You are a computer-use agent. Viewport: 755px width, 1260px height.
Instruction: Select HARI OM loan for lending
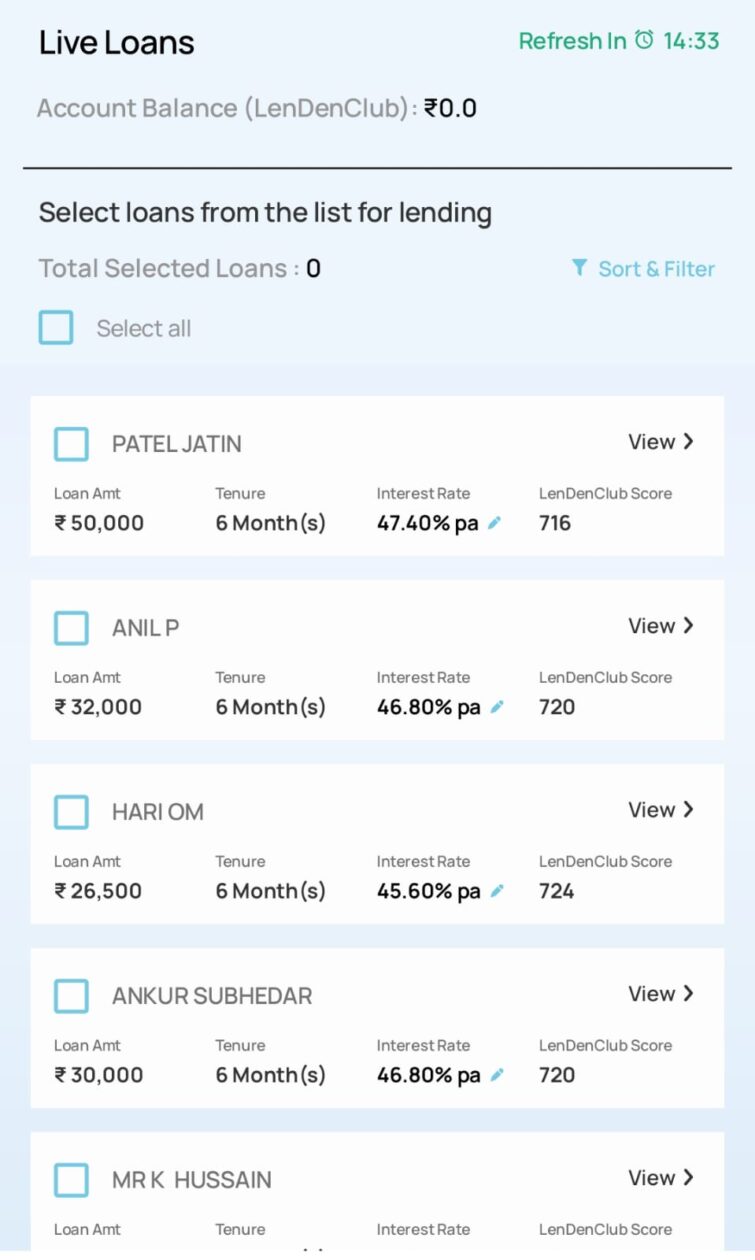(71, 812)
